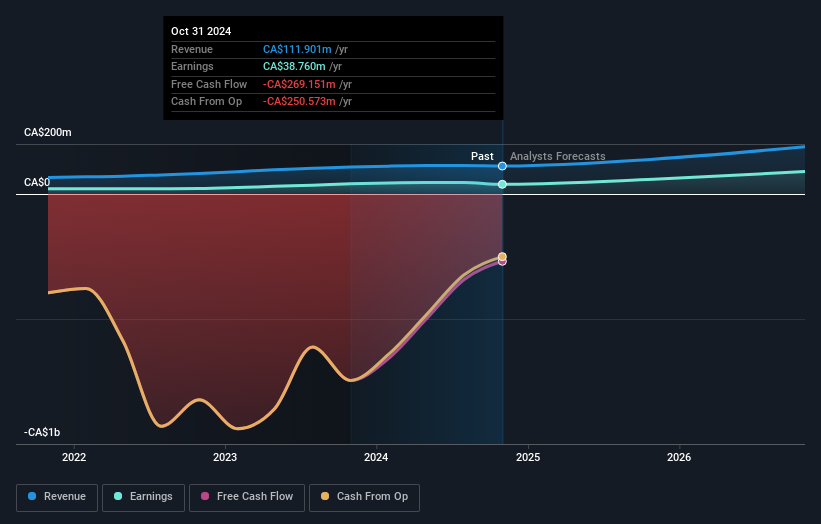Click the Oct 31 2024 tooltip date
821x524 pixels.
pyautogui.click(x=201, y=31)
